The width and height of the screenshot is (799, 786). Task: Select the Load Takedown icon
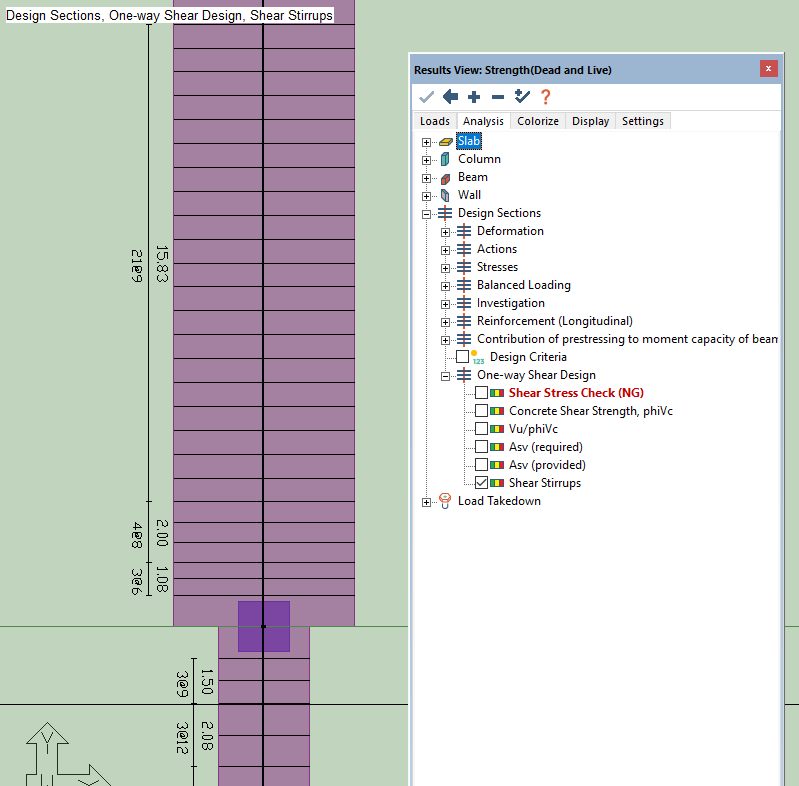point(445,501)
